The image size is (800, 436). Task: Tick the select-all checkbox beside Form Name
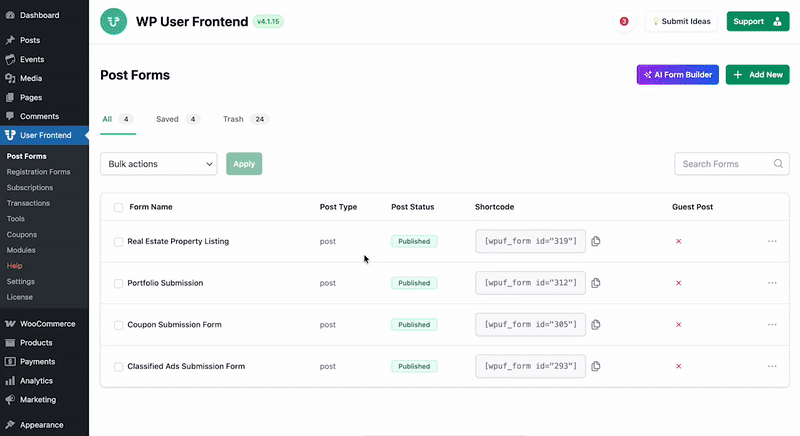point(118,207)
